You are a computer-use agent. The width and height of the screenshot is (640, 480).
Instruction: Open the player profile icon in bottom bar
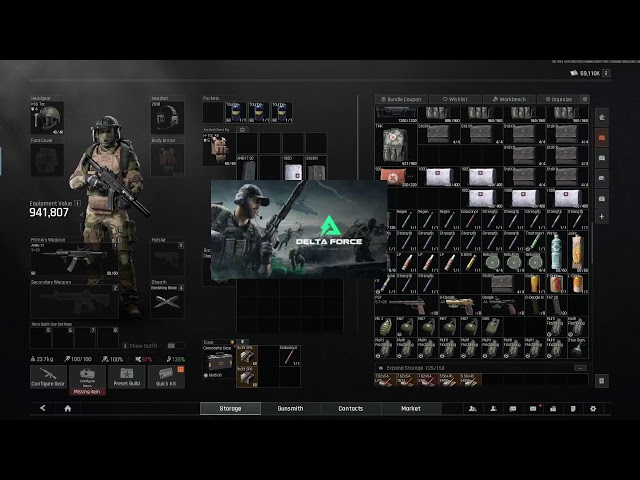(493, 409)
